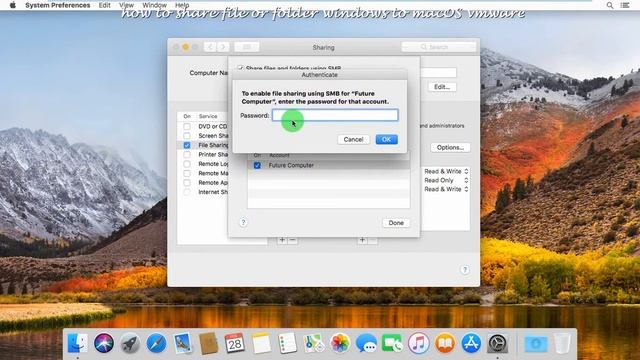
Task: Open Mail stamp icon in Dock
Action: point(182,343)
